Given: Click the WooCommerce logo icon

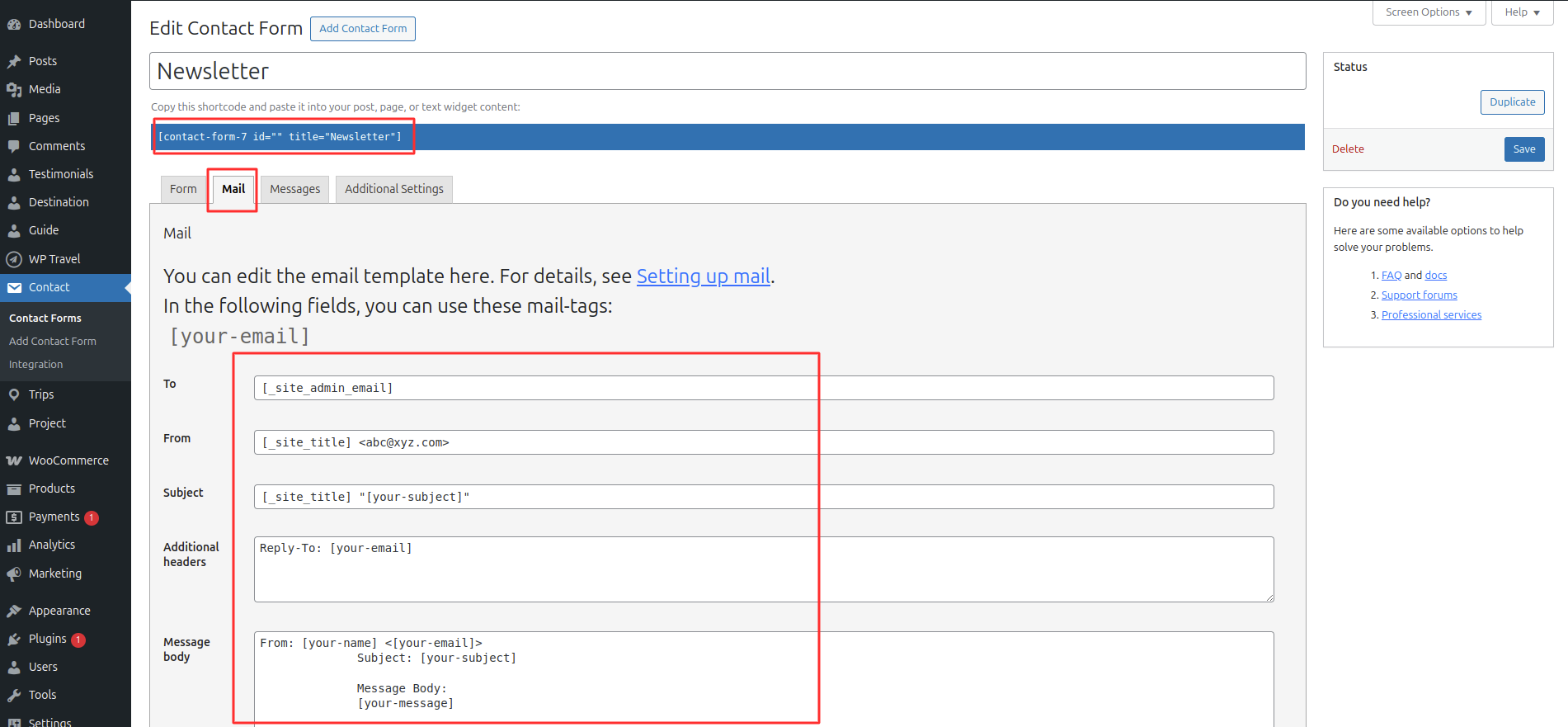Looking at the screenshot, I should pyautogui.click(x=14, y=460).
